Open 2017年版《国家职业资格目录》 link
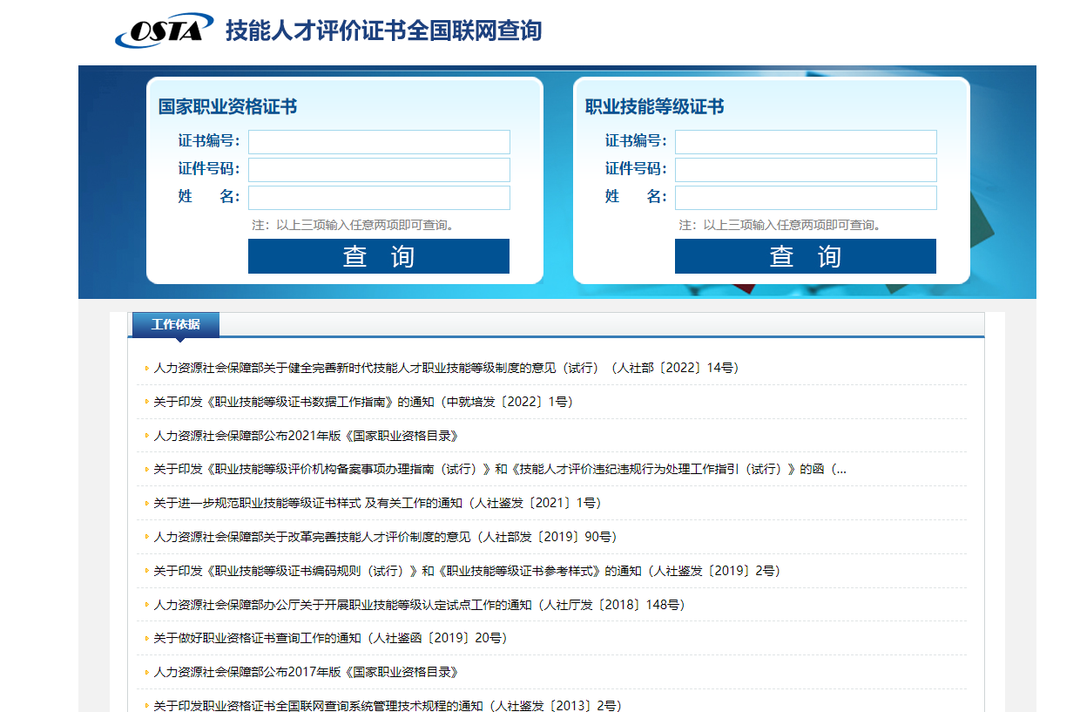Image resolution: width=1080 pixels, height=712 pixels. [x=306, y=671]
